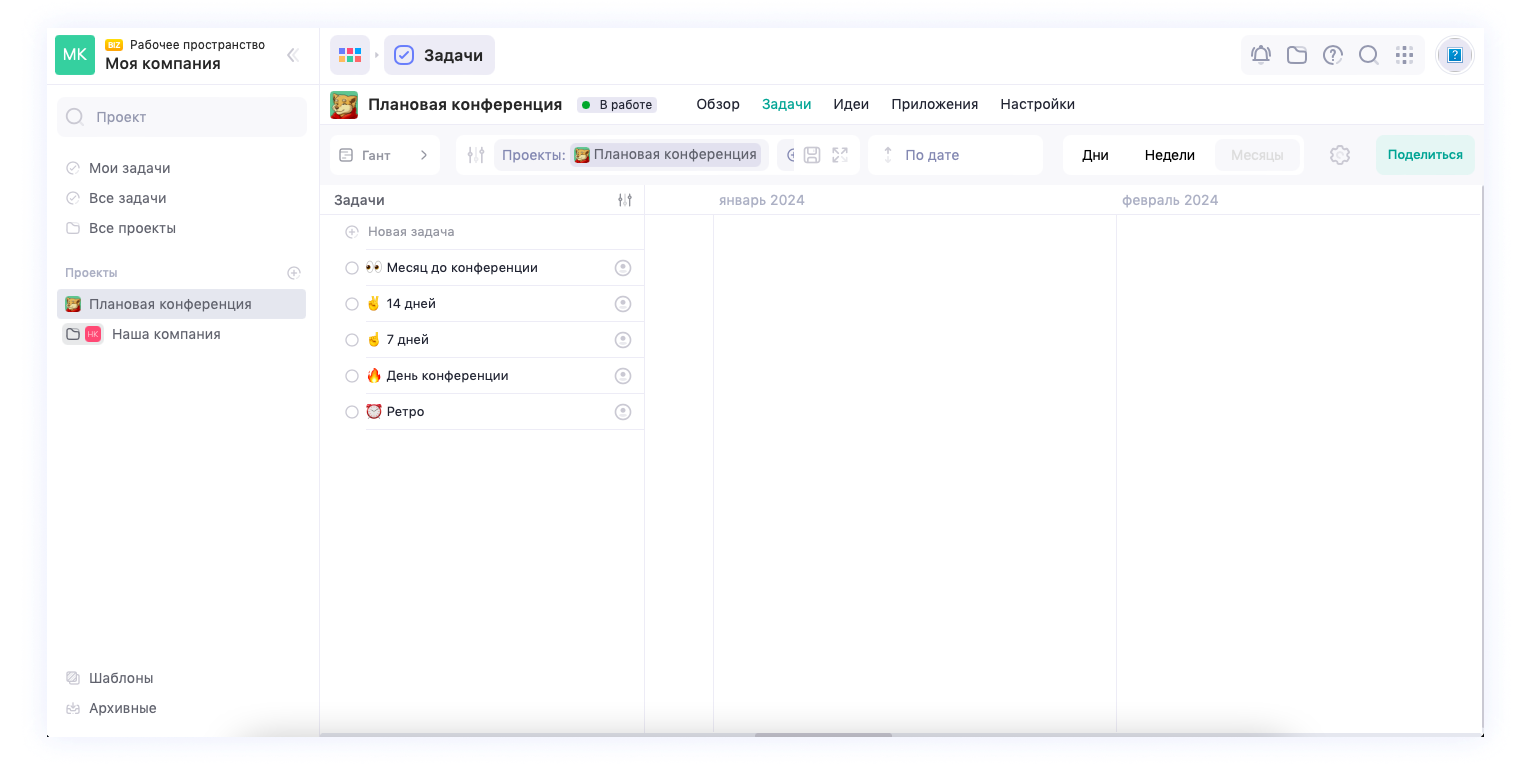Select the Недели timeline scale

pos(1169,155)
